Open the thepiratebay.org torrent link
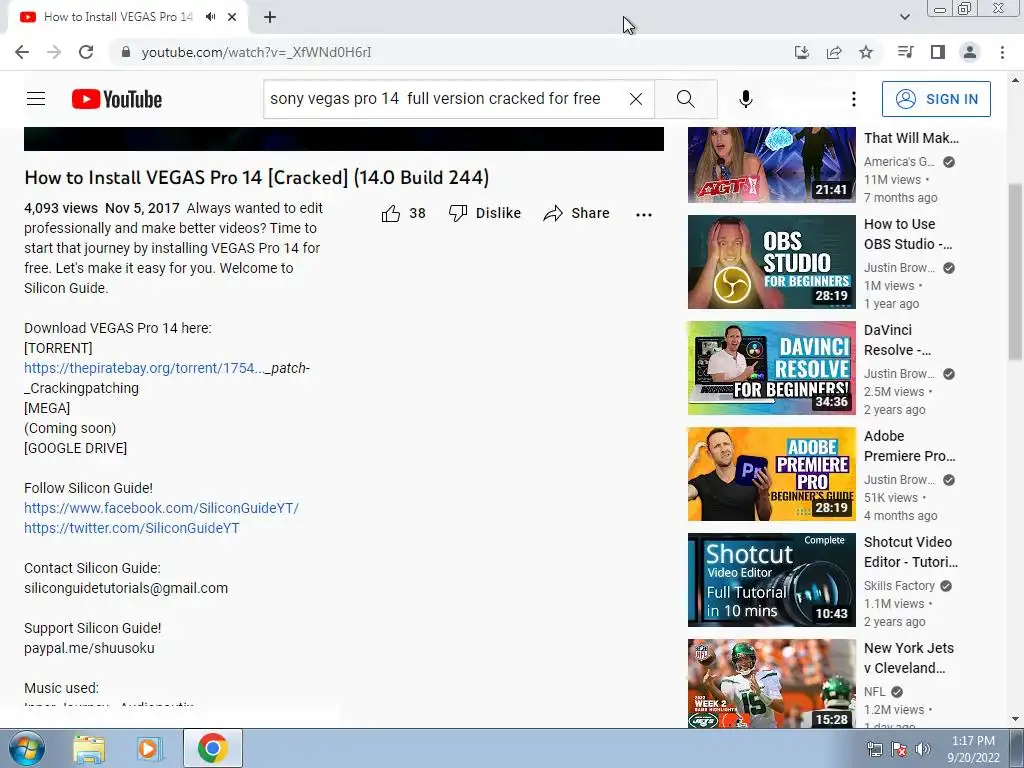Image resolution: width=1024 pixels, height=768 pixels. pyautogui.click(x=144, y=368)
